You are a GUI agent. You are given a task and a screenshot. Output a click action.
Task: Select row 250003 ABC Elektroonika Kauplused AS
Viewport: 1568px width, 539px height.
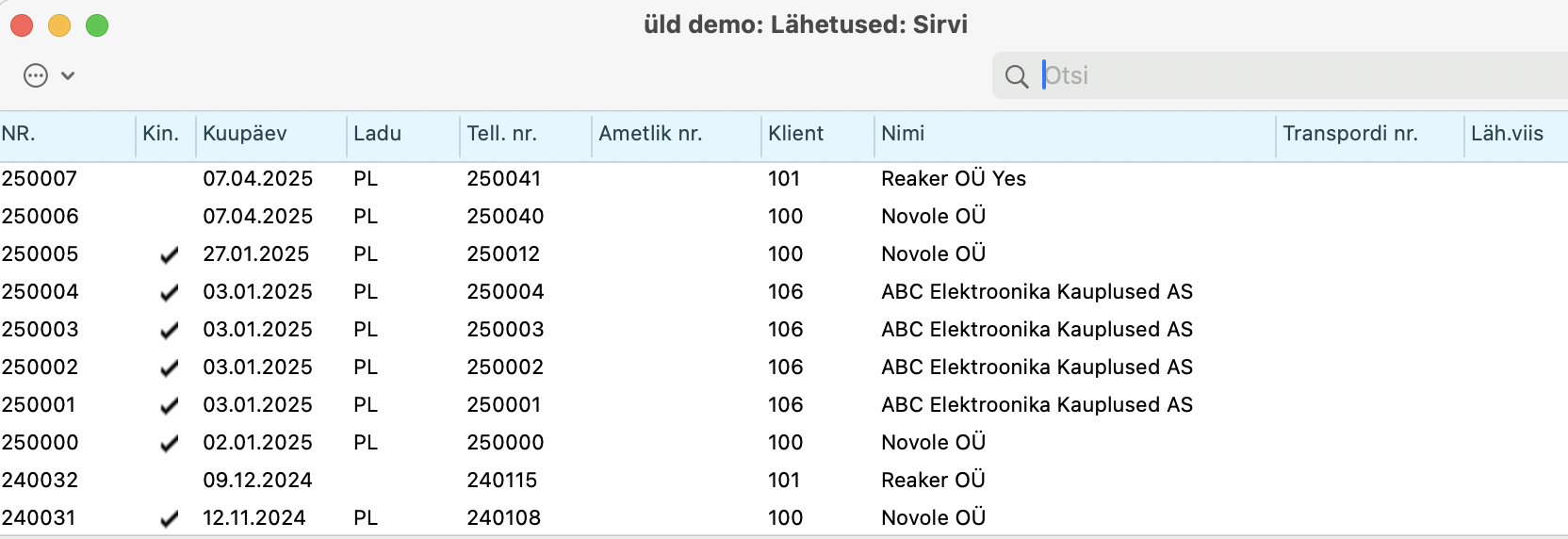click(x=784, y=330)
